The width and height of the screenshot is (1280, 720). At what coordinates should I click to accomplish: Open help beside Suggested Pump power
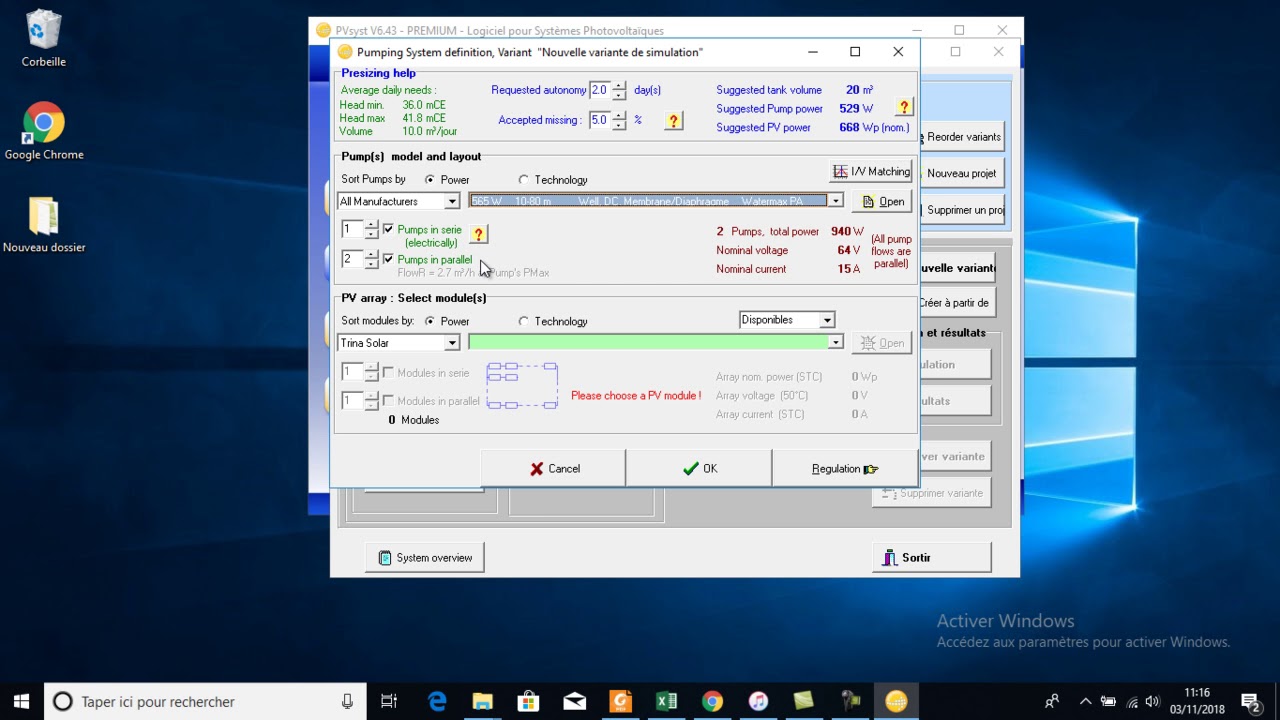point(904,108)
